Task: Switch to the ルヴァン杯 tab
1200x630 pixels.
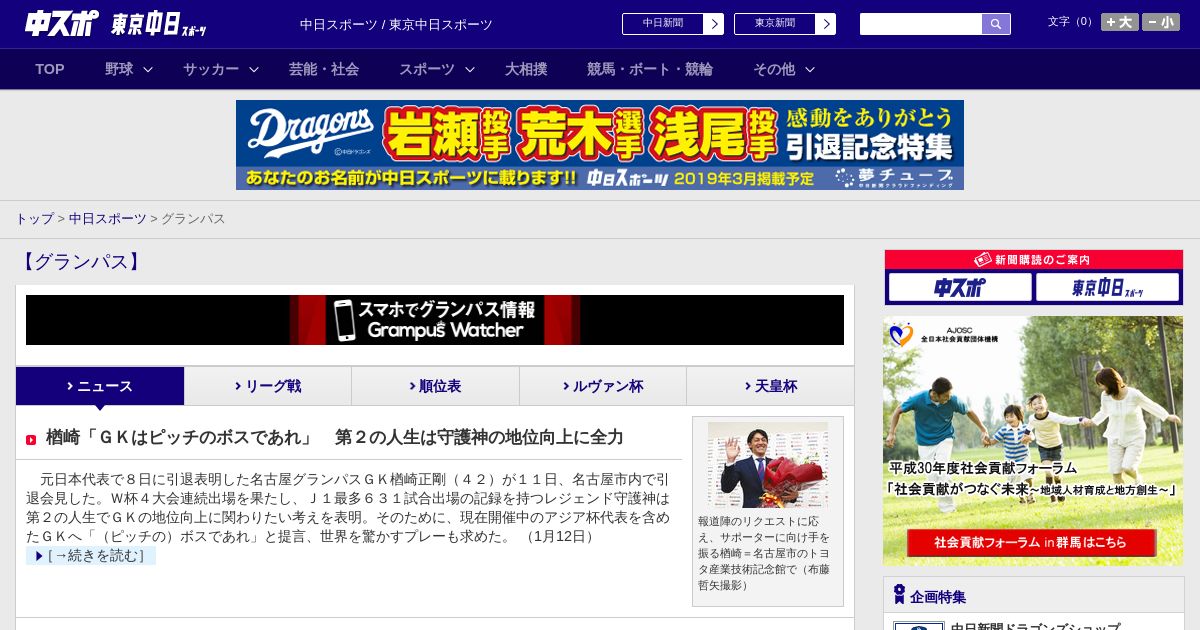Action: pyautogui.click(x=603, y=386)
